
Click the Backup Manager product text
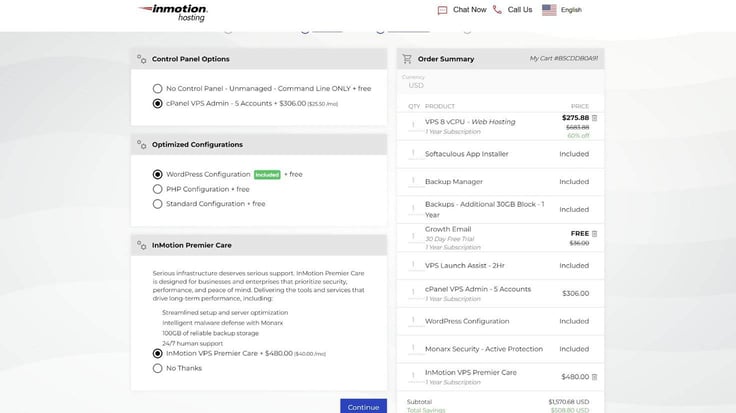[x=454, y=182]
